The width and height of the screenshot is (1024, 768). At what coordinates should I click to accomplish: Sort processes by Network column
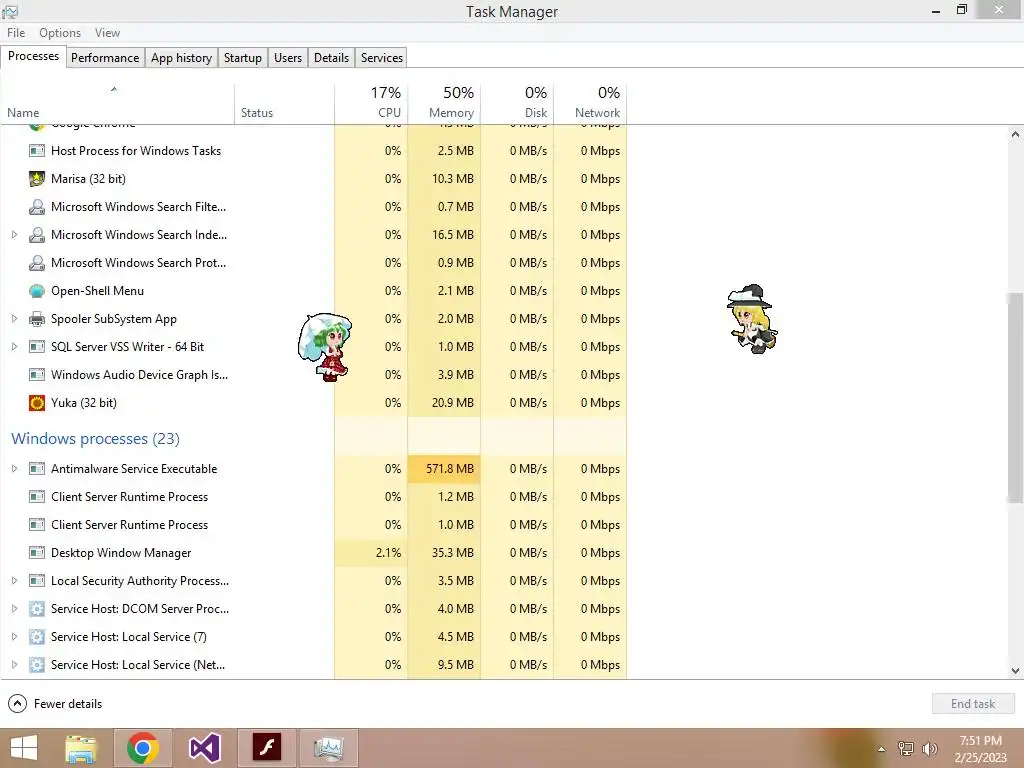coord(590,104)
